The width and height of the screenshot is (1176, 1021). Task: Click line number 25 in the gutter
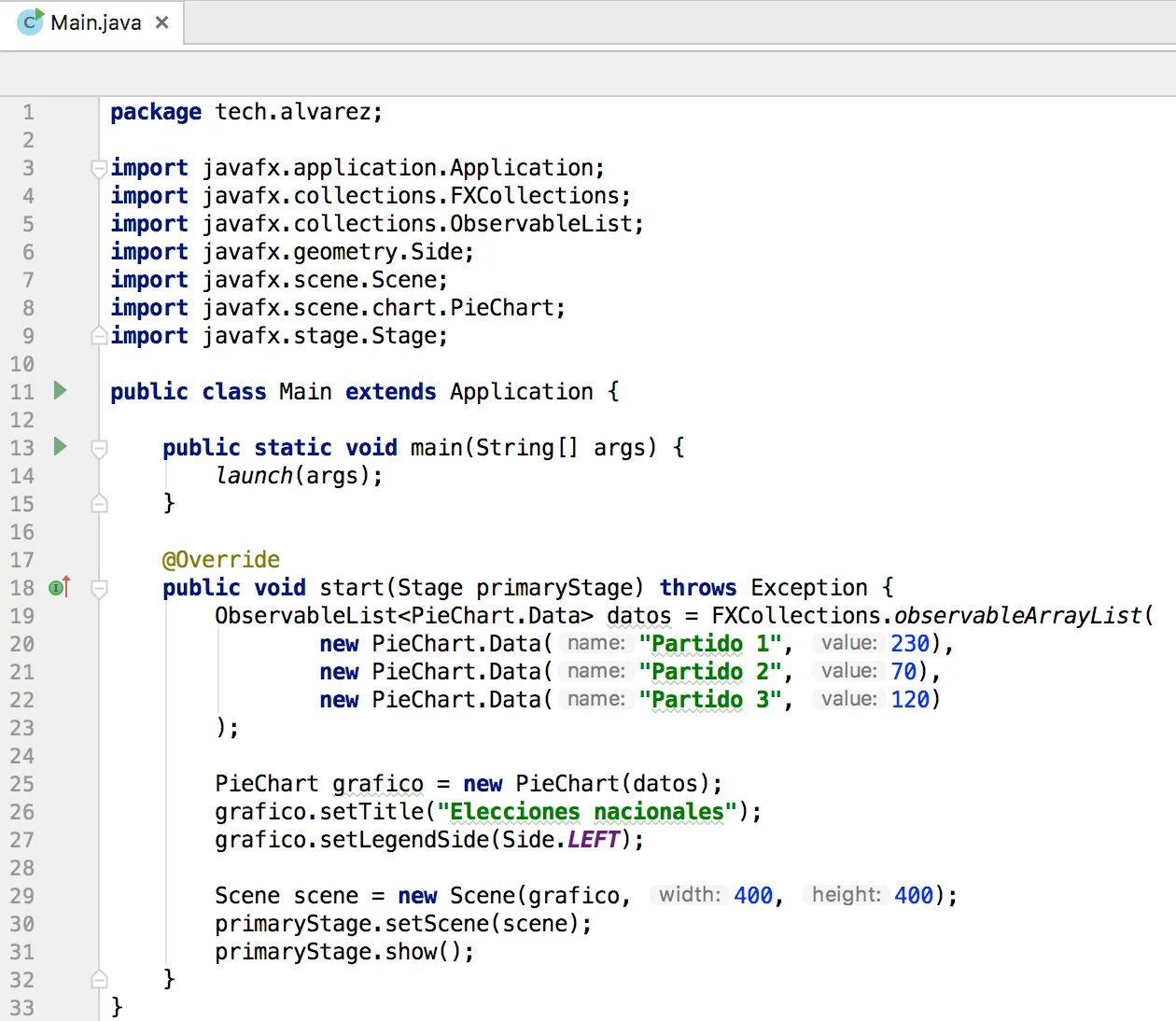click(22, 784)
